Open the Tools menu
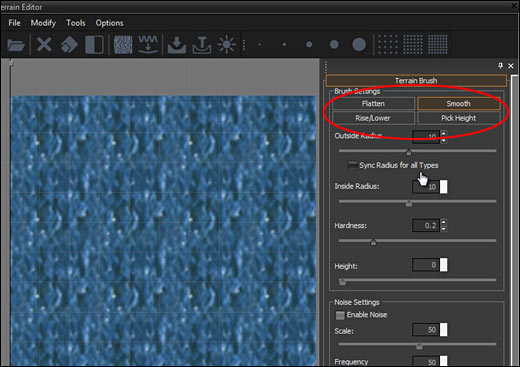 (x=76, y=23)
